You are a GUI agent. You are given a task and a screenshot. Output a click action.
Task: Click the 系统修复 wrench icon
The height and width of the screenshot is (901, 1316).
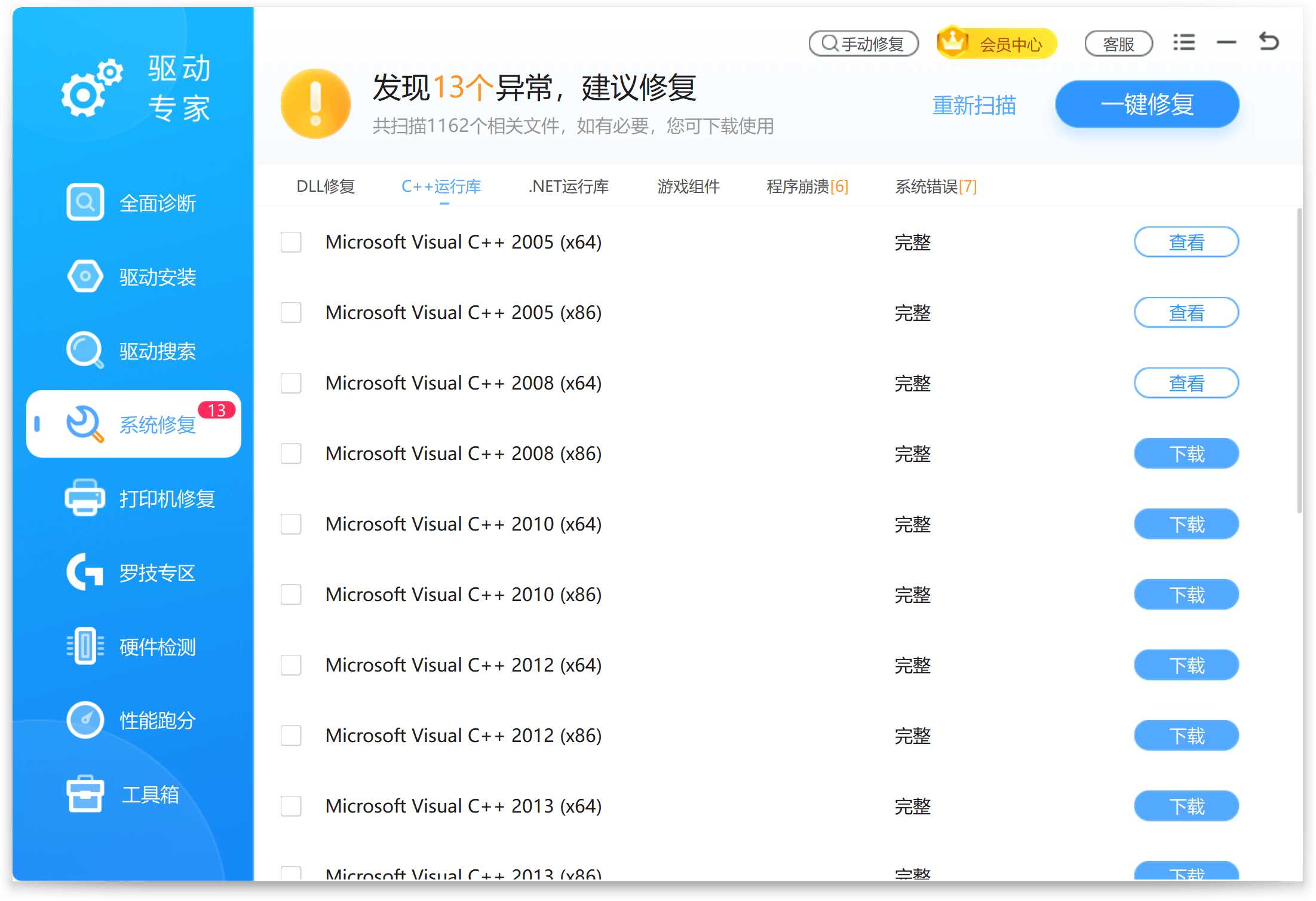(85, 424)
